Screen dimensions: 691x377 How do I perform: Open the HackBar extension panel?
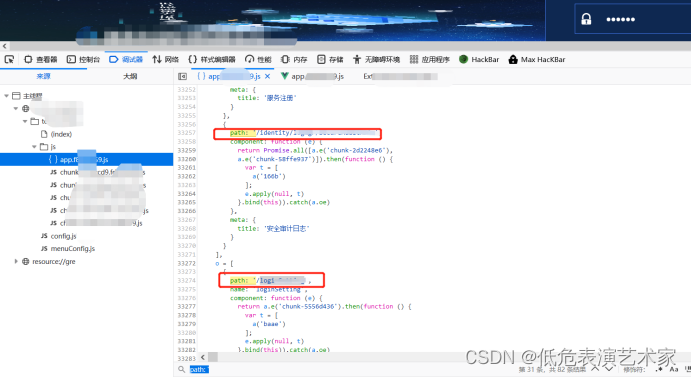point(479,59)
